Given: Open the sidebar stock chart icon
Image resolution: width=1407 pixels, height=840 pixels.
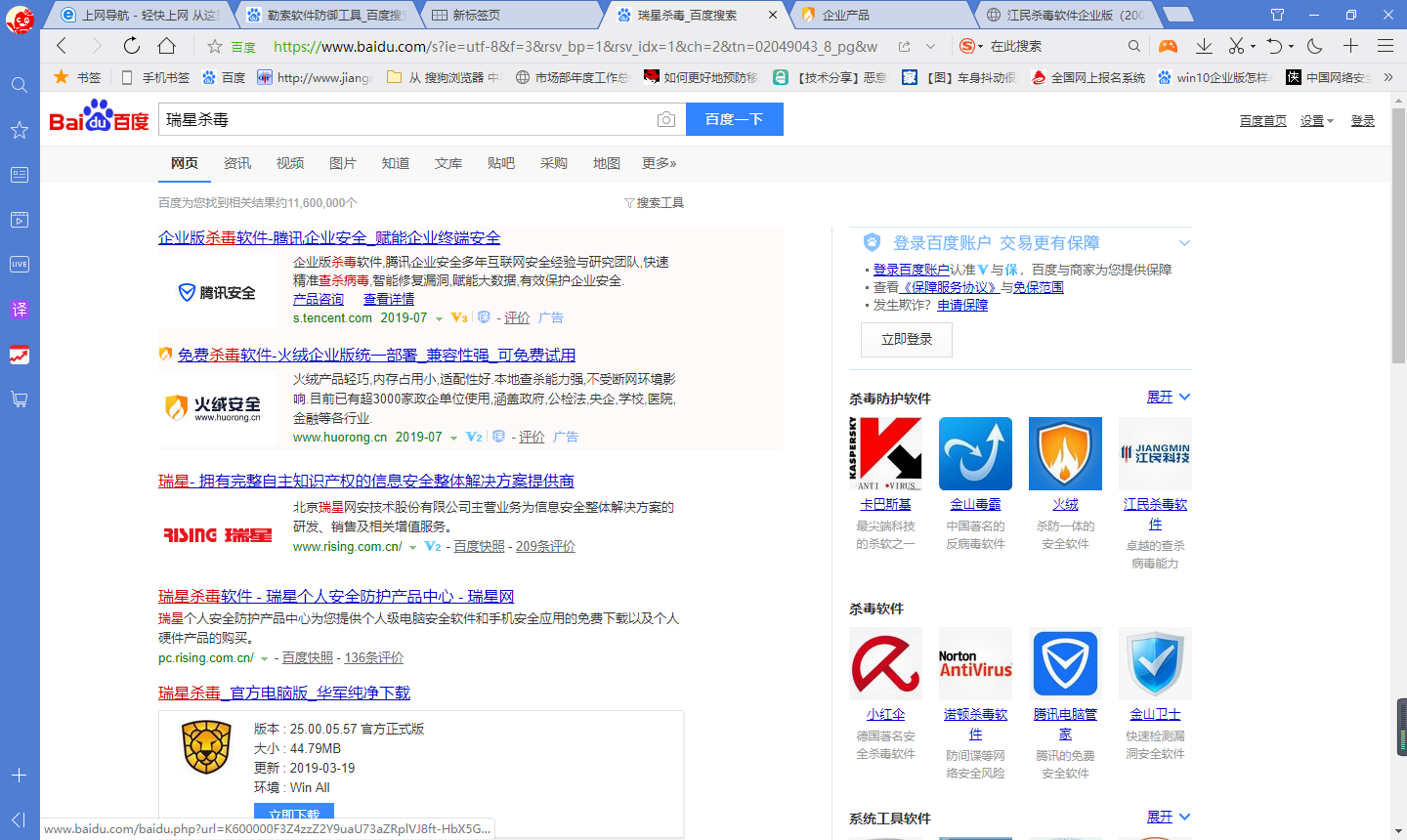Looking at the screenshot, I should (19, 355).
